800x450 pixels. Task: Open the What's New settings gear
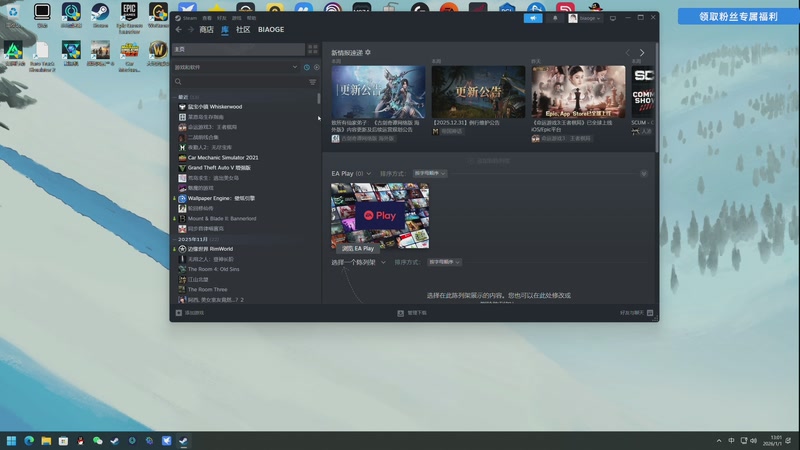point(368,53)
